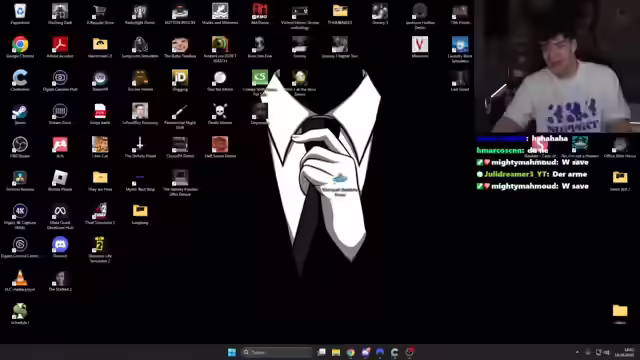640x360 pixels.
Task: Select the Thief Simulator 2 shortcut
Action: [x=100, y=211]
